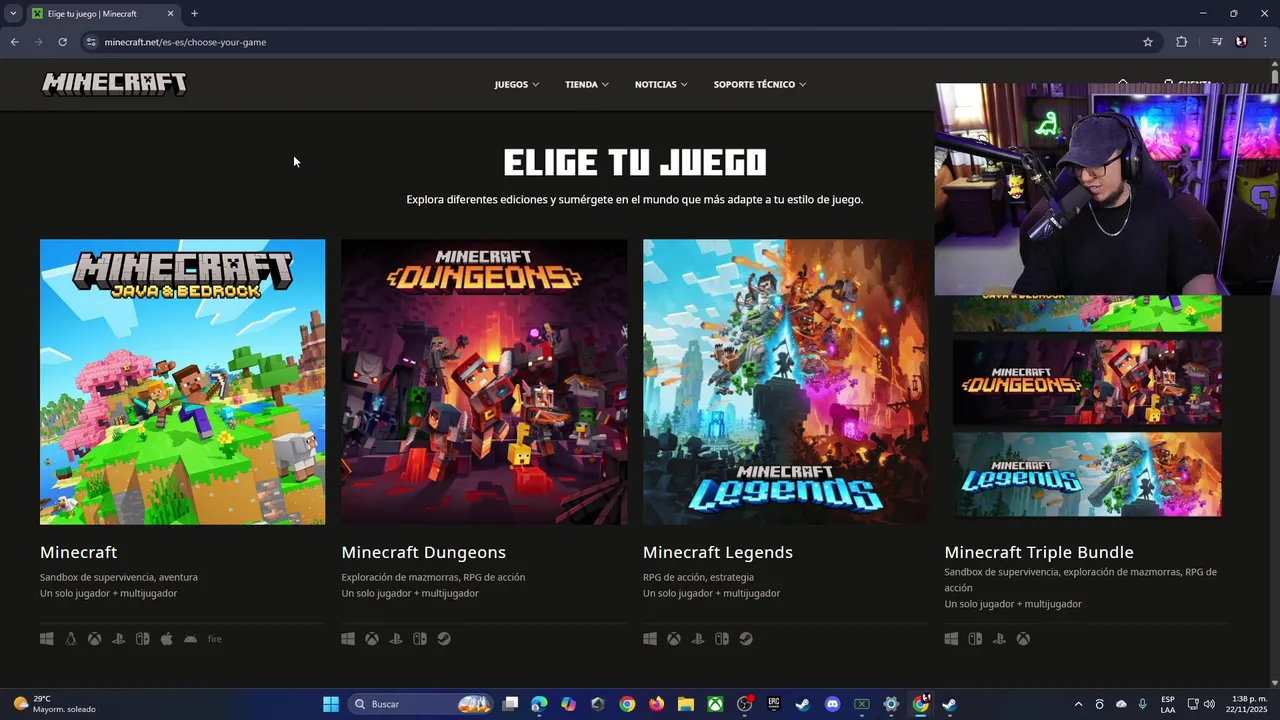Click the Windows platform icon under Minecraft Legends

650,639
